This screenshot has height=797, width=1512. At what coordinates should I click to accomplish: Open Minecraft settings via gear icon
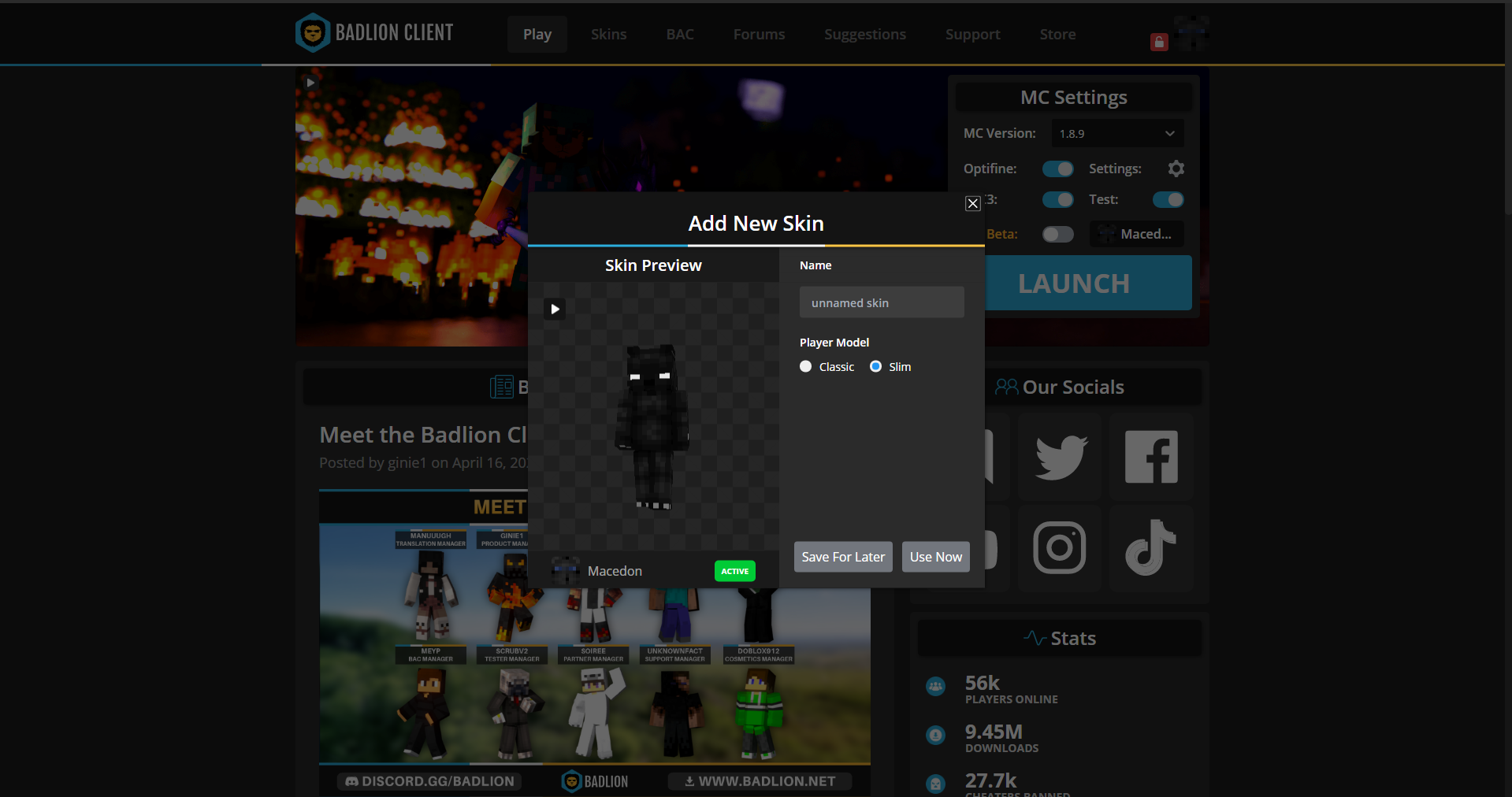pos(1176,169)
